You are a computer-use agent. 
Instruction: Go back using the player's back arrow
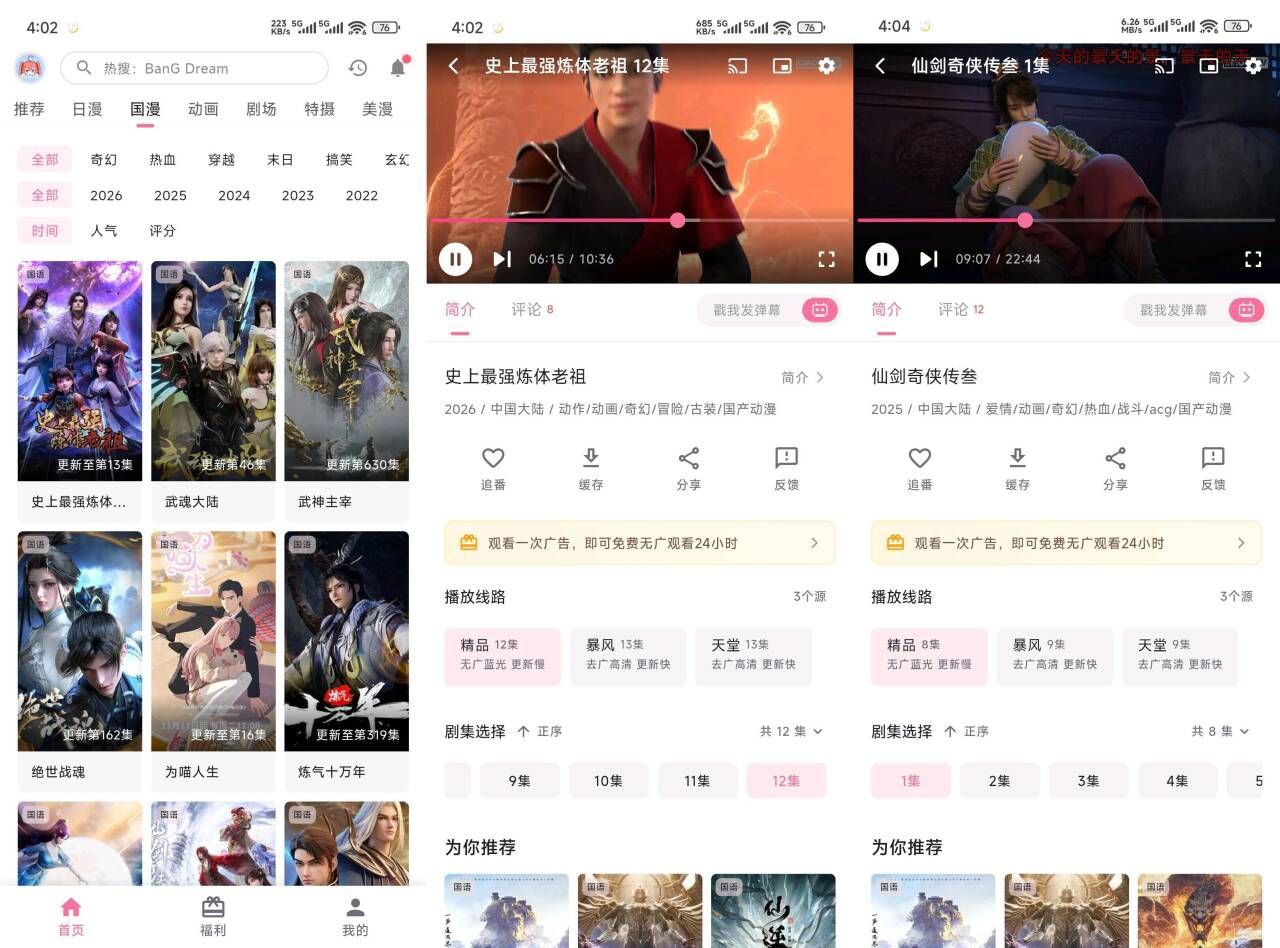[452, 65]
